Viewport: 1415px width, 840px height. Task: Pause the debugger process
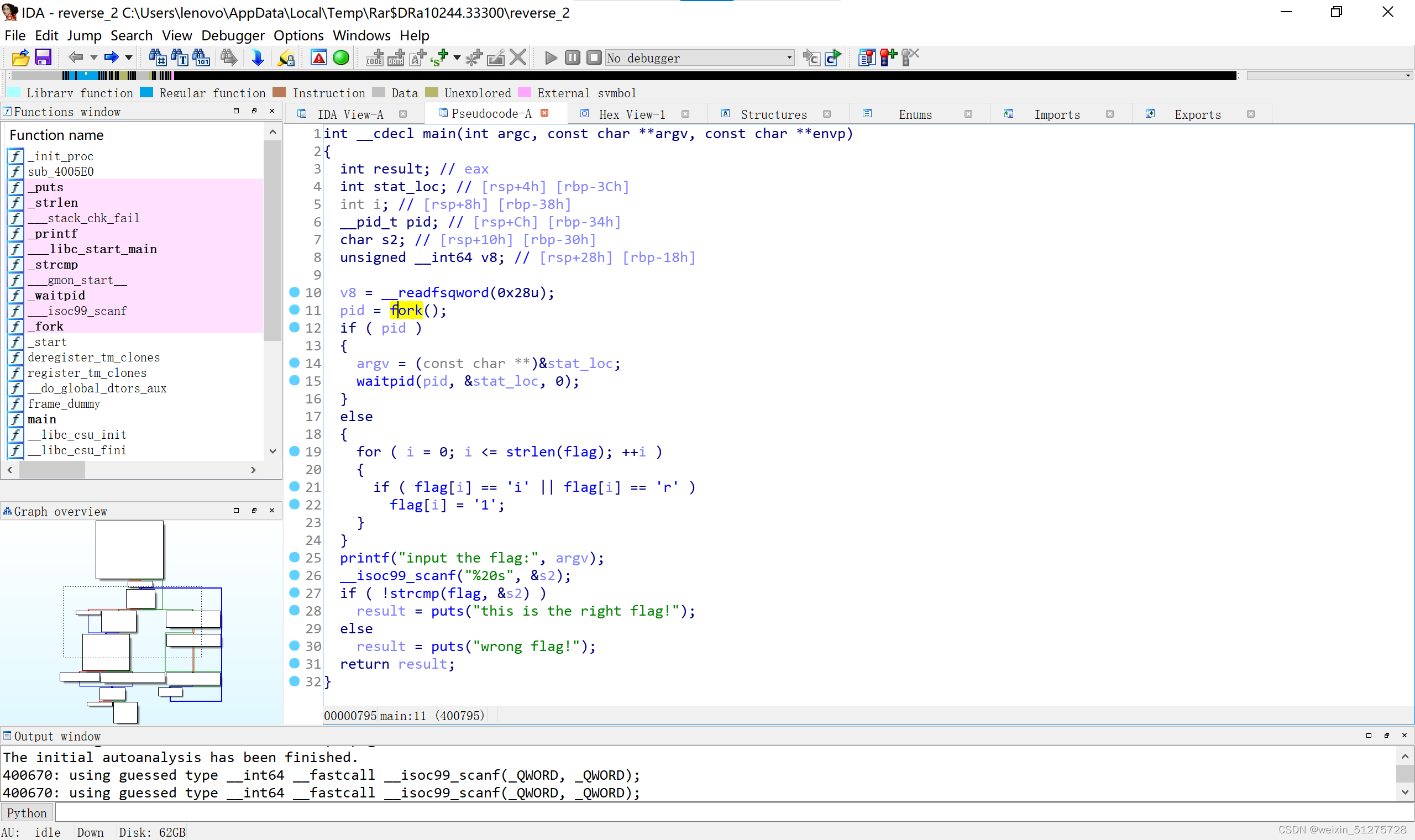point(572,57)
